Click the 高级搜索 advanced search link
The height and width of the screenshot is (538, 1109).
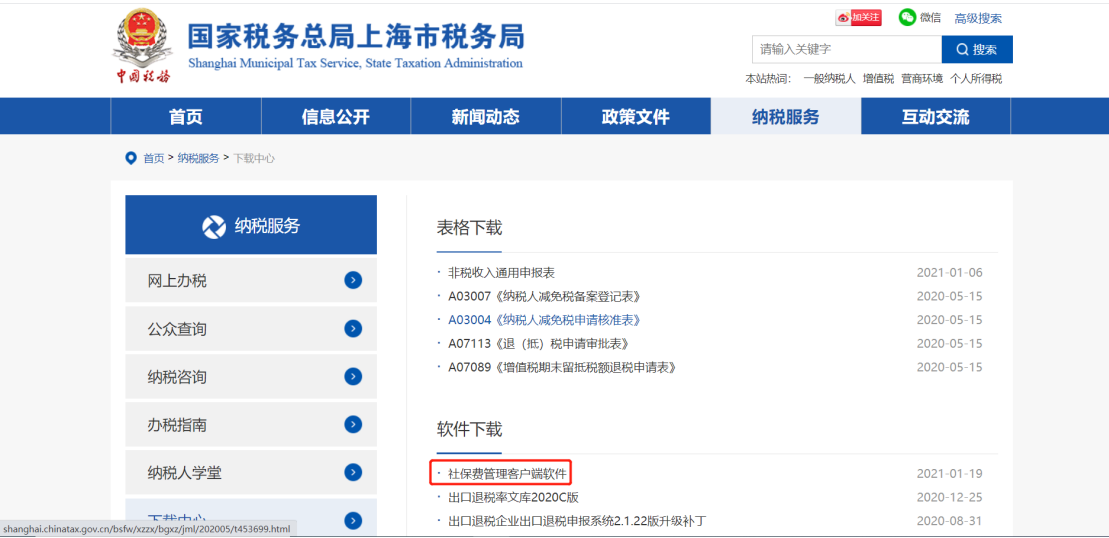point(977,18)
